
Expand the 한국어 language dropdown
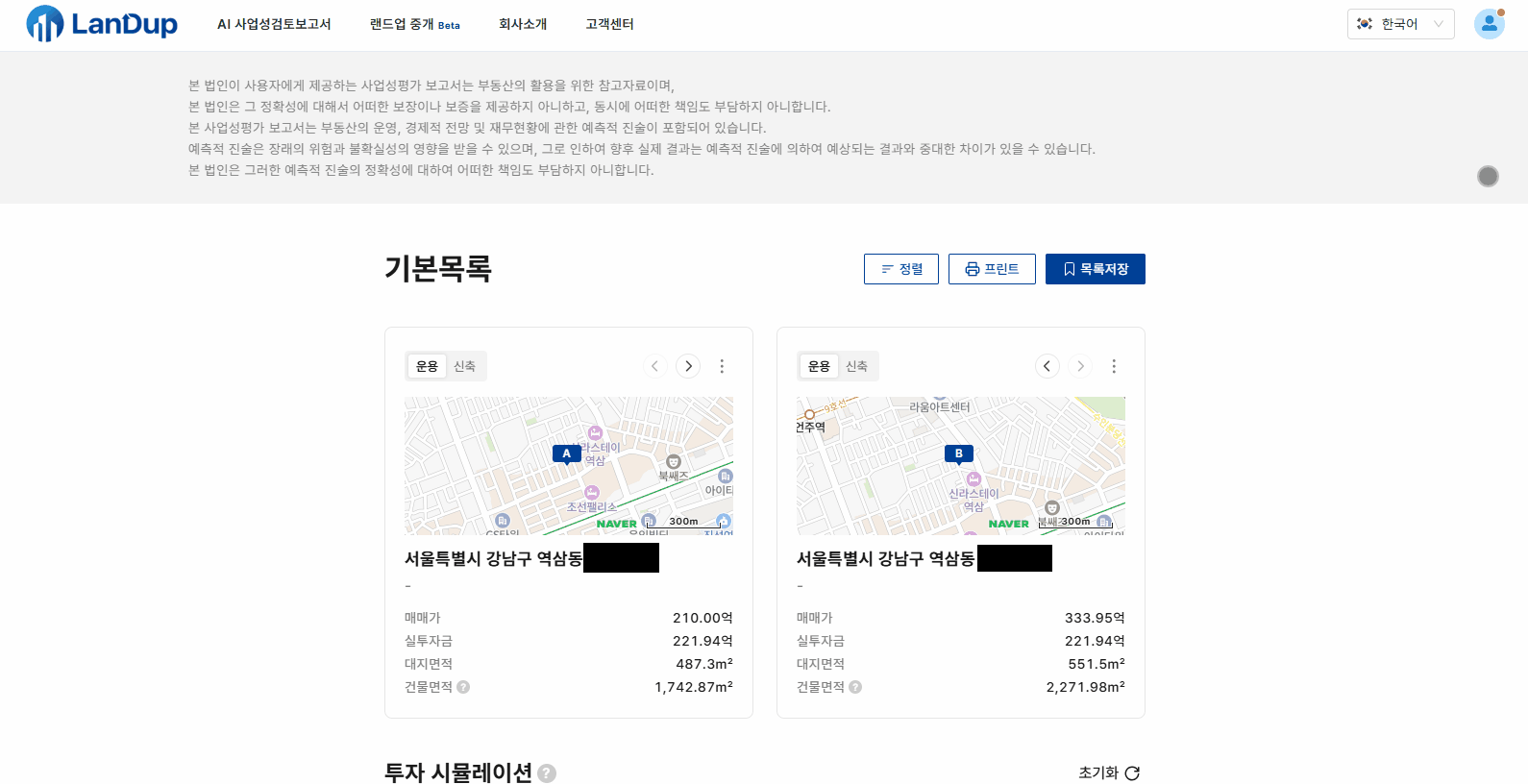[1400, 24]
